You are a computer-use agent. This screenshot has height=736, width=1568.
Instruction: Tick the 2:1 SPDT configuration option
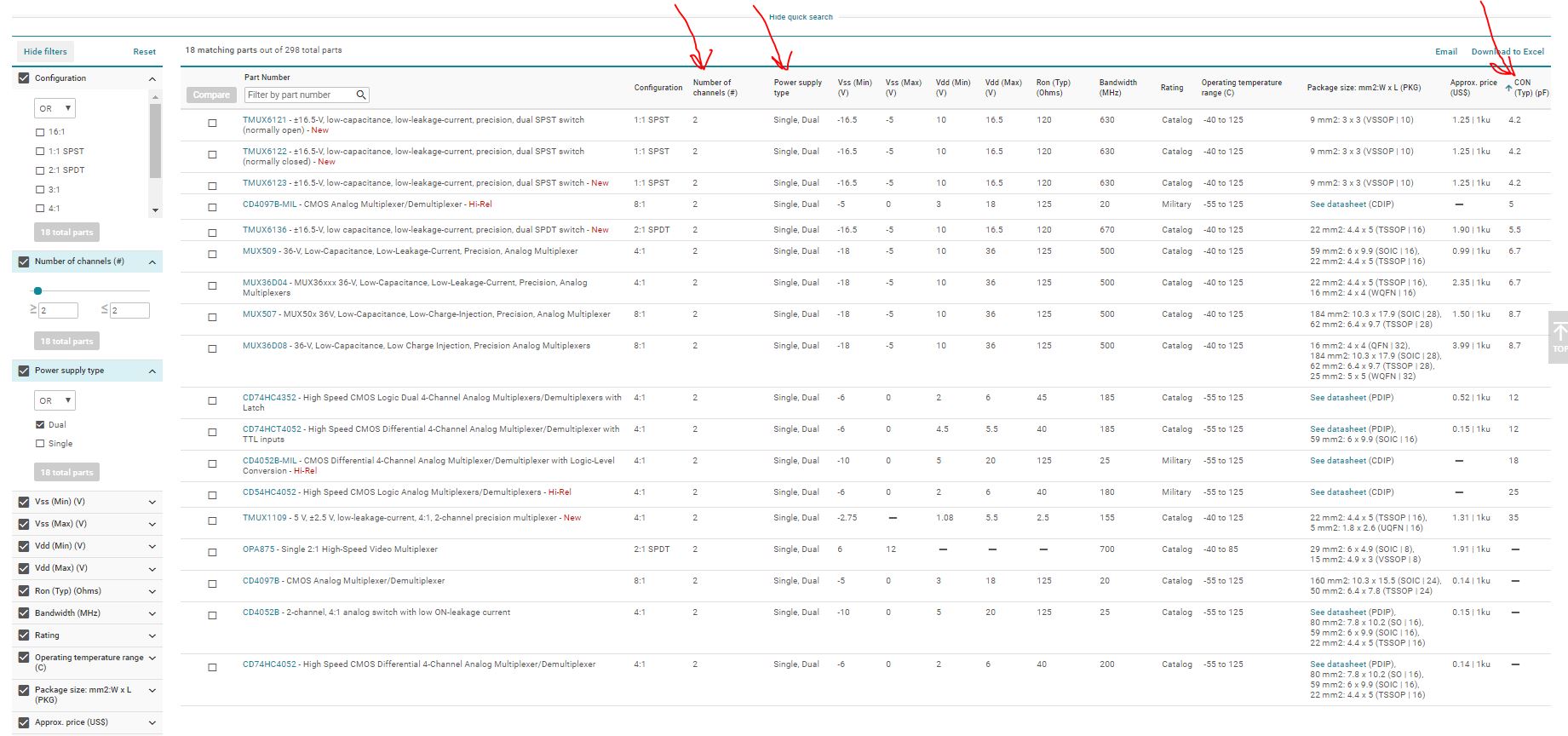[x=40, y=170]
